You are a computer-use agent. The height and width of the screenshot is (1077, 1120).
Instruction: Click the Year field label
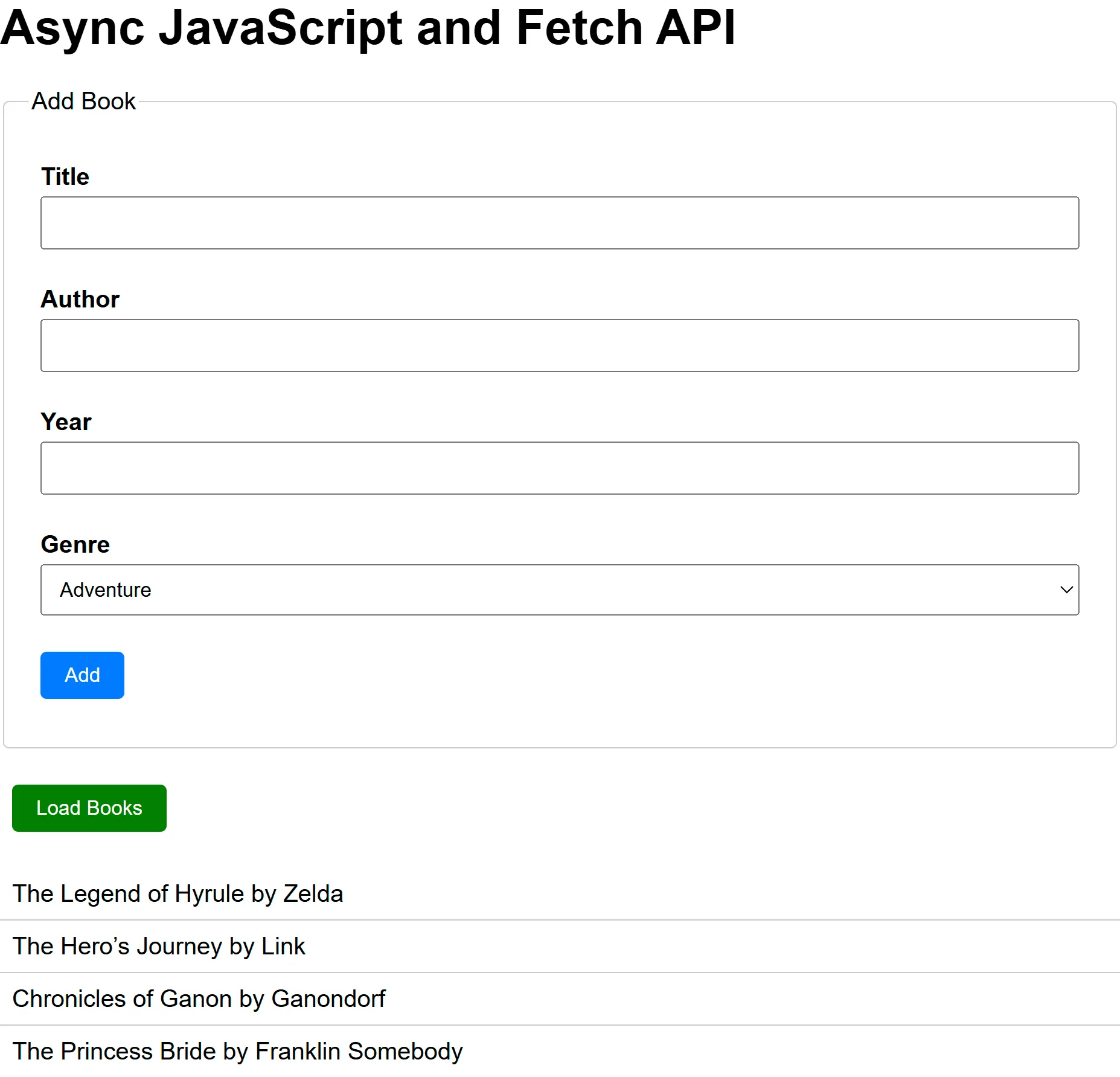click(66, 422)
